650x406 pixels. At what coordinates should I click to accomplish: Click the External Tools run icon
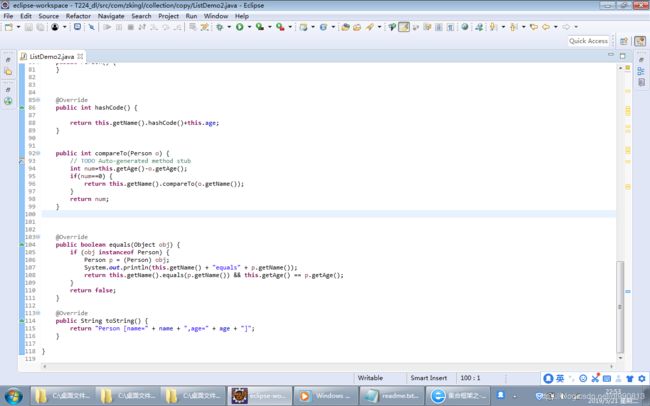[280, 27]
